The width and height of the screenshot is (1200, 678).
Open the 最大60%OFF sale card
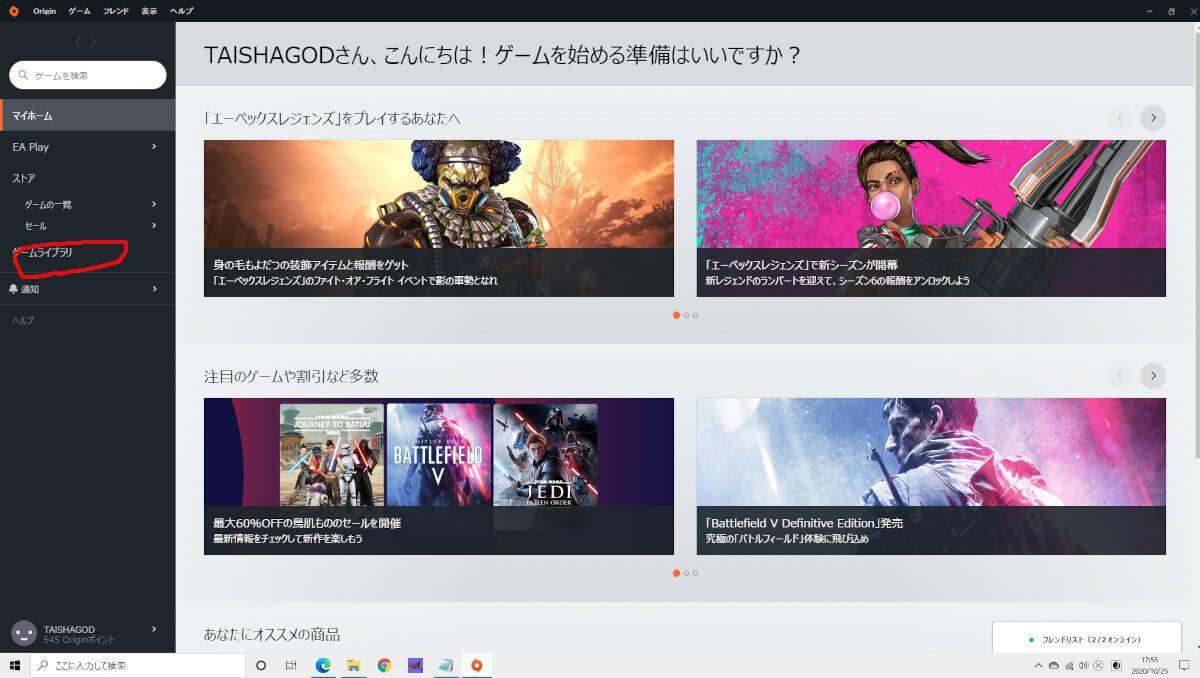tap(439, 476)
